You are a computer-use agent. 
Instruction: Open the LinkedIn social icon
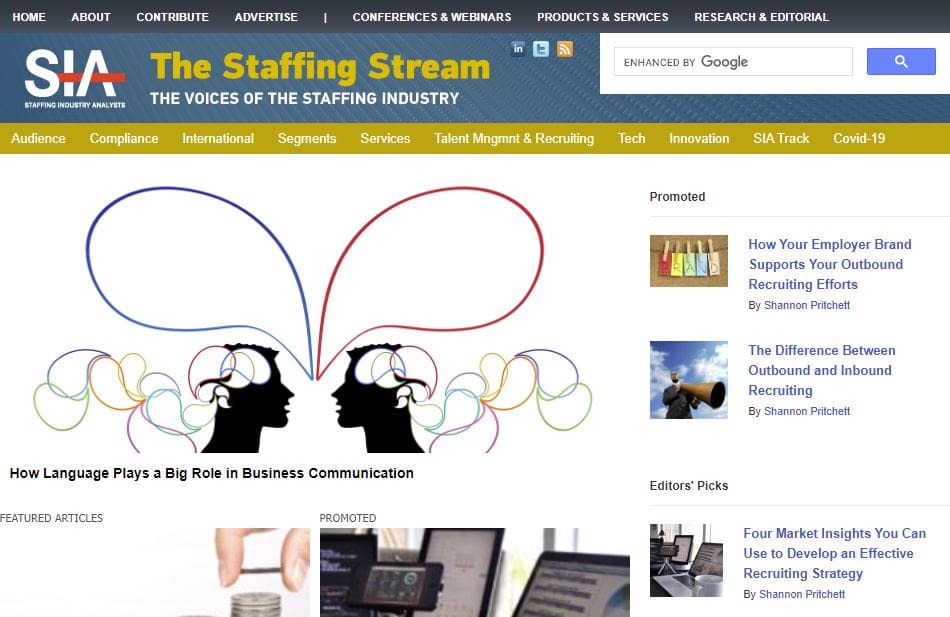pos(518,48)
